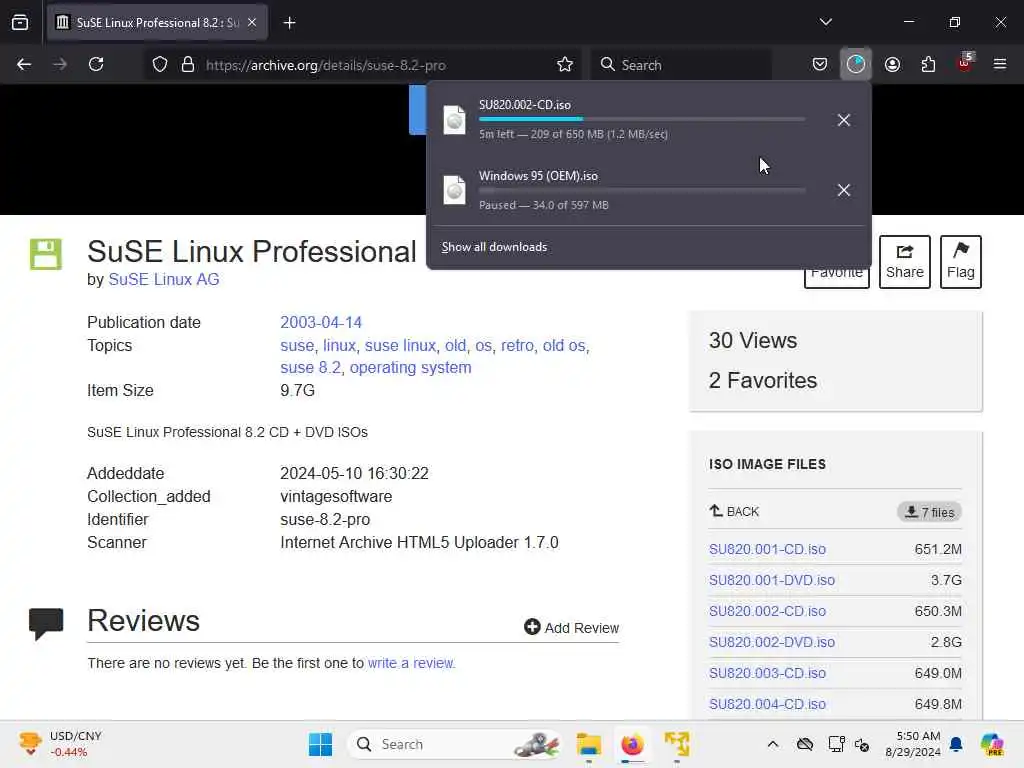Click the green floppy software icon
The height and width of the screenshot is (768, 1024).
tap(46, 254)
